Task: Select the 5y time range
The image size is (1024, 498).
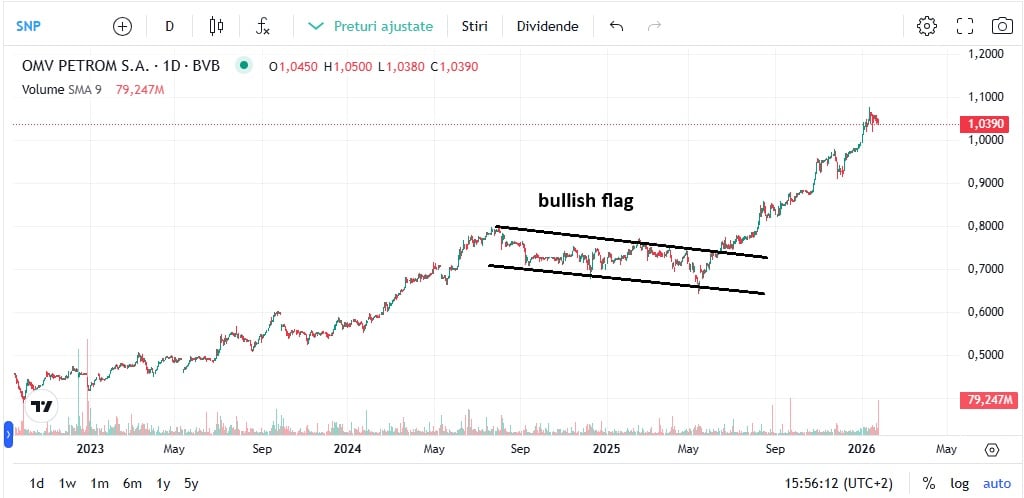Action: [x=191, y=484]
